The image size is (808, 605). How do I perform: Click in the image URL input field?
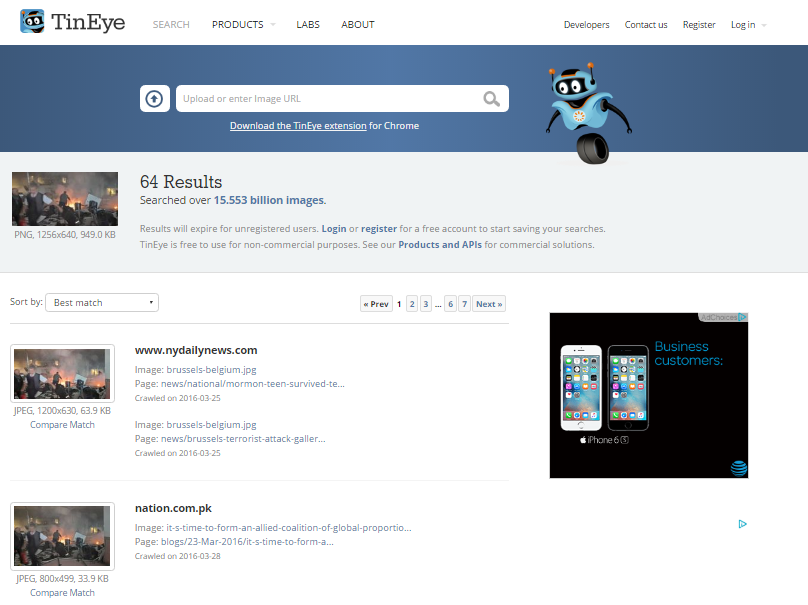click(x=325, y=98)
